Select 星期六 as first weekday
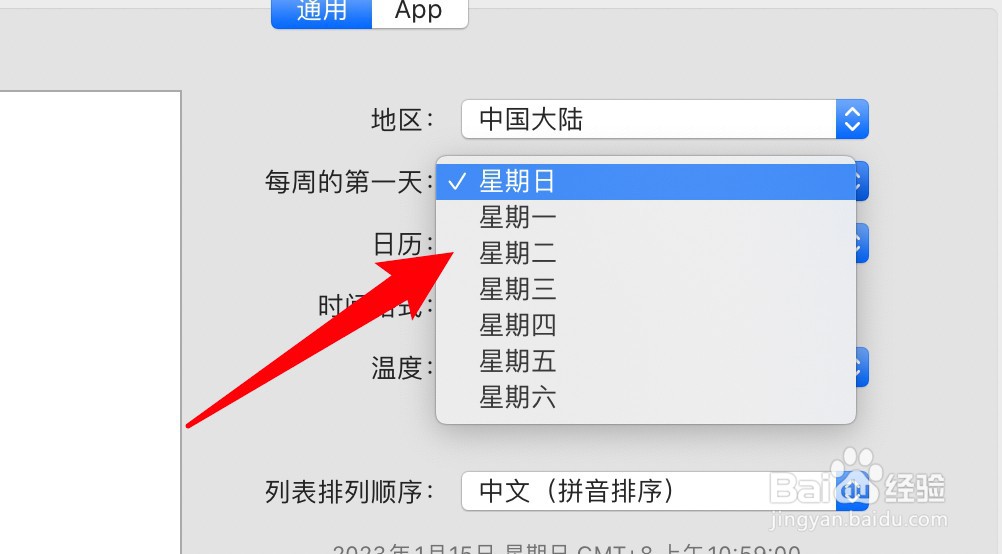 (x=645, y=397)
